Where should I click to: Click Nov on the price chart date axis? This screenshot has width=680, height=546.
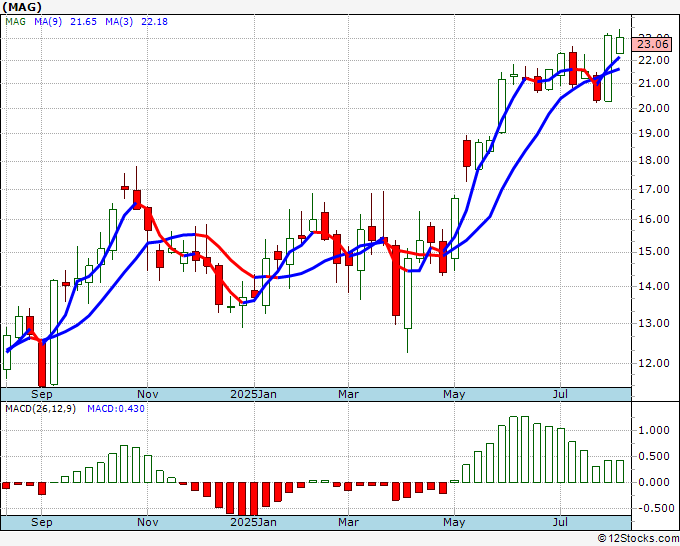147,394
